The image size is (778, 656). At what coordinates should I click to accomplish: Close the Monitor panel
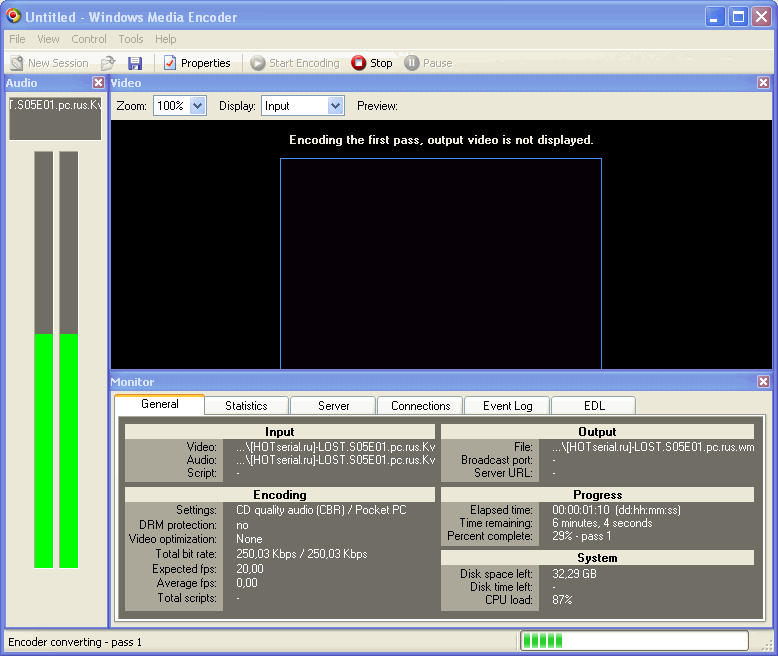(x=764, y=382)
